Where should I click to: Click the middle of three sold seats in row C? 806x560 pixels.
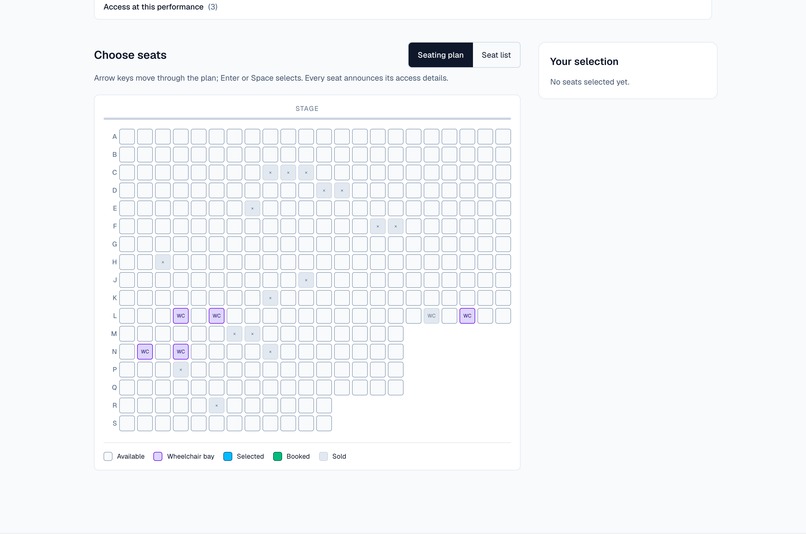(288, 172)
